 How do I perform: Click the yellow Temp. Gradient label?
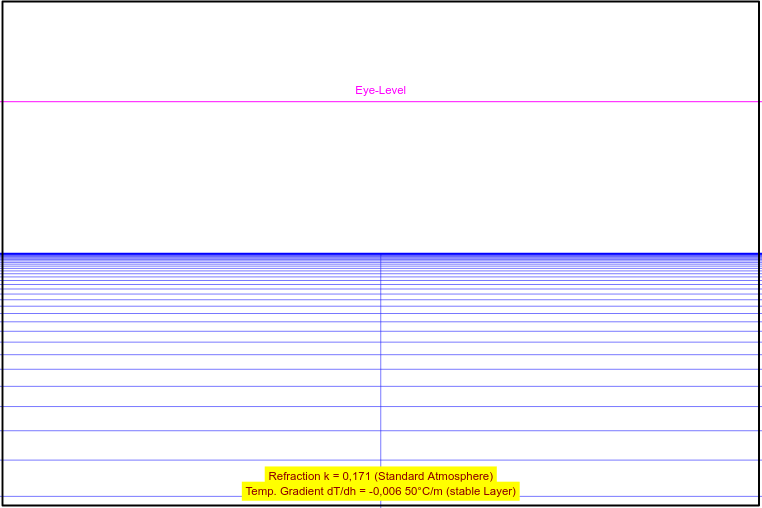(x=380, y=491)
